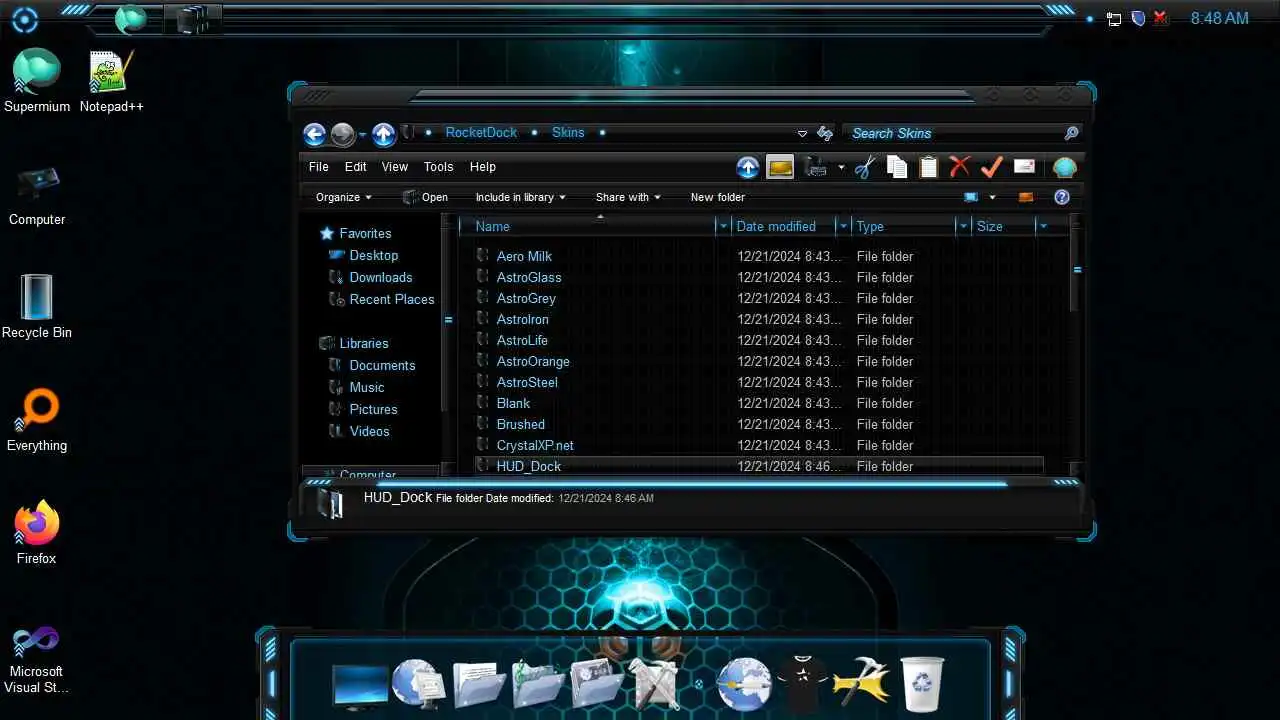1280x720 pixels.
Task: Copy using the two-pages toolbar icon
Action: click(897, 167)
